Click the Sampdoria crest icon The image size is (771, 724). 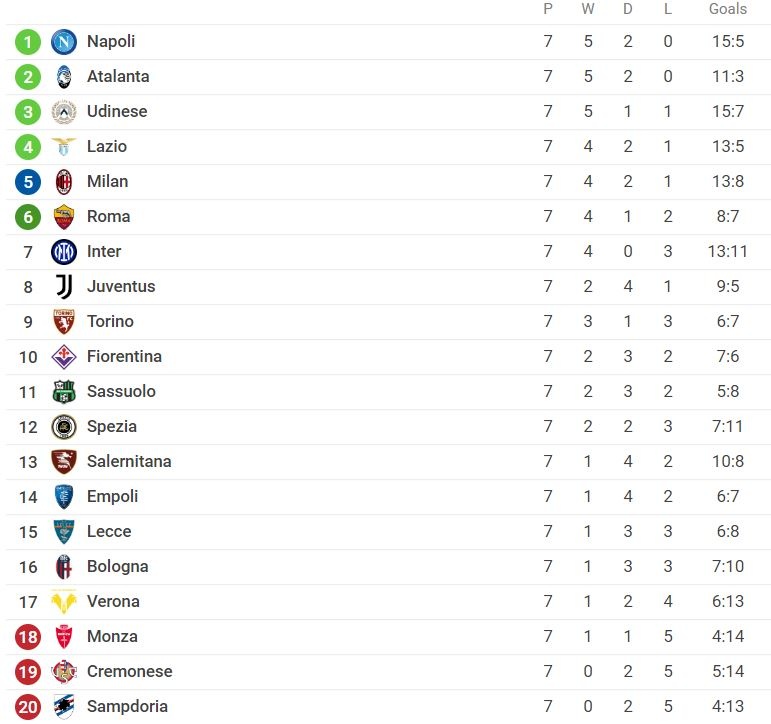pos(64,707)
